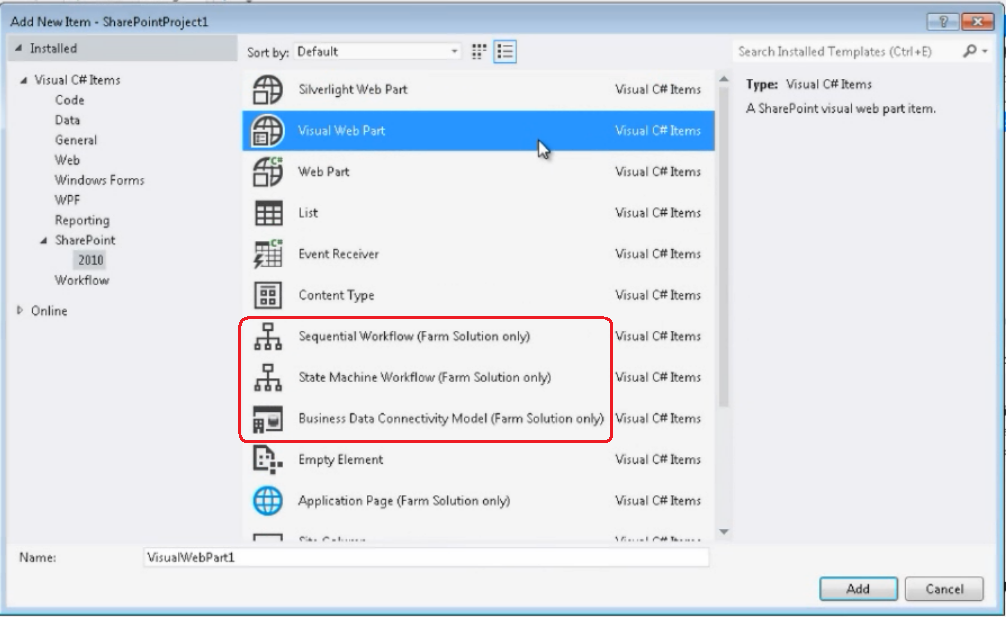Image resolution: width=1006 pixels, height=617 pixels.
Task: Click the template list scroll down arrow
Action: coord(724,532)
